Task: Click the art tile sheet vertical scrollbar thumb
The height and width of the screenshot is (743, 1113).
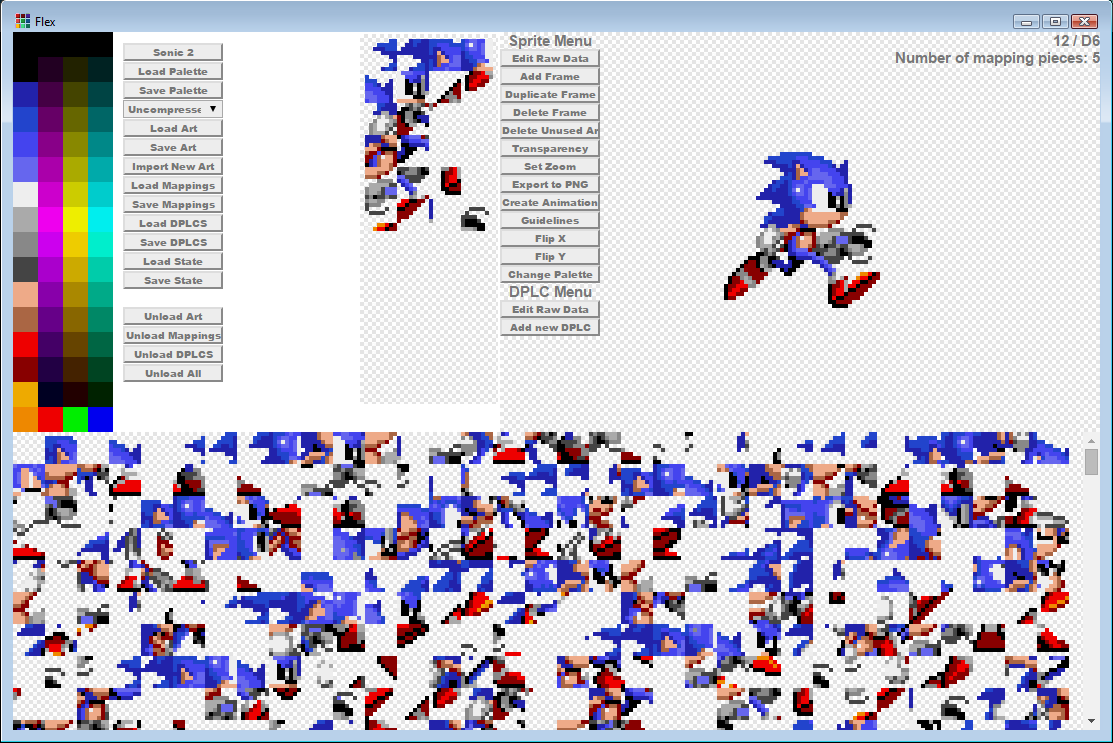Action: 1091,463
